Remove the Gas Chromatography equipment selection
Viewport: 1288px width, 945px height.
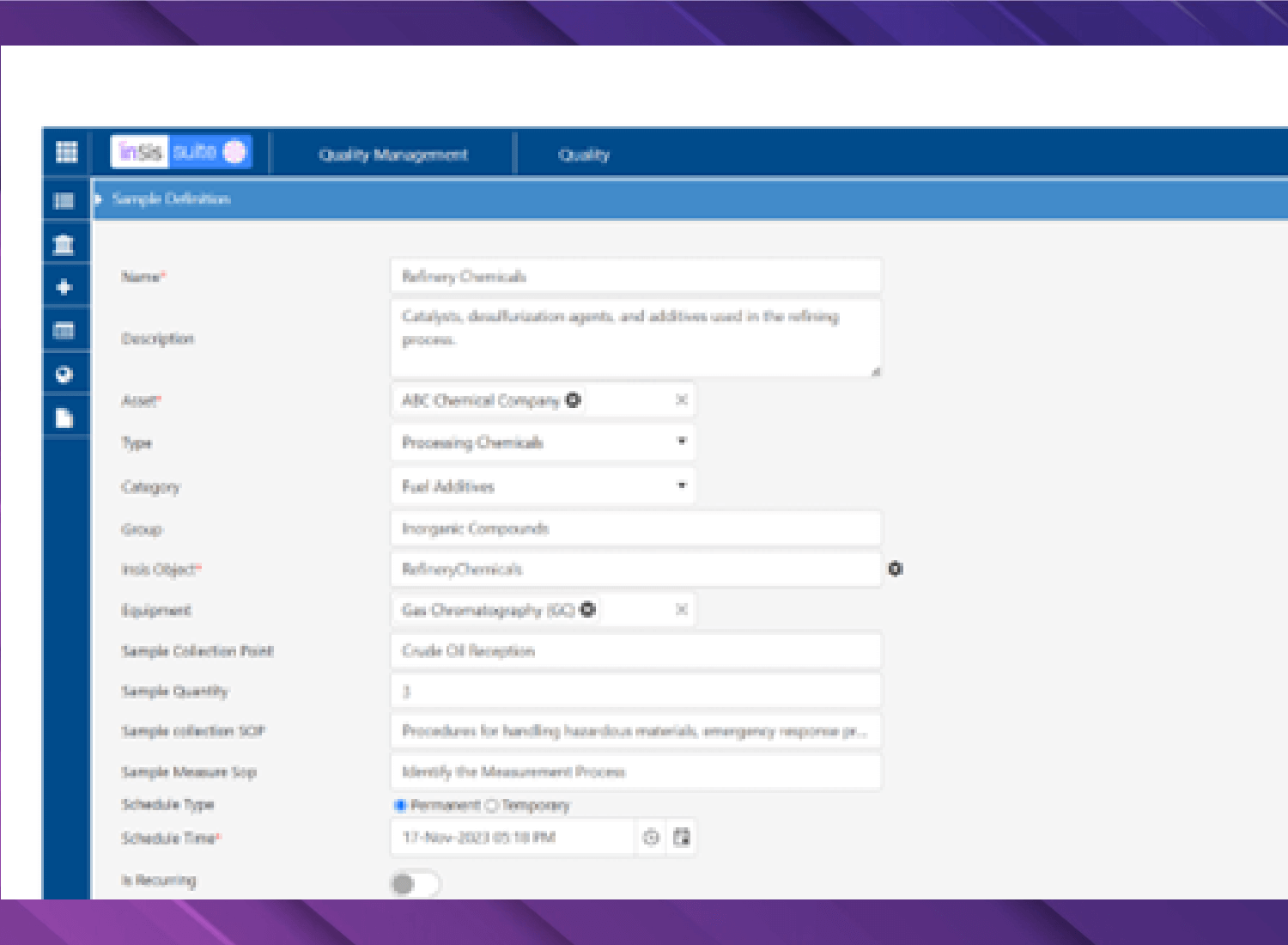point(681,610)
